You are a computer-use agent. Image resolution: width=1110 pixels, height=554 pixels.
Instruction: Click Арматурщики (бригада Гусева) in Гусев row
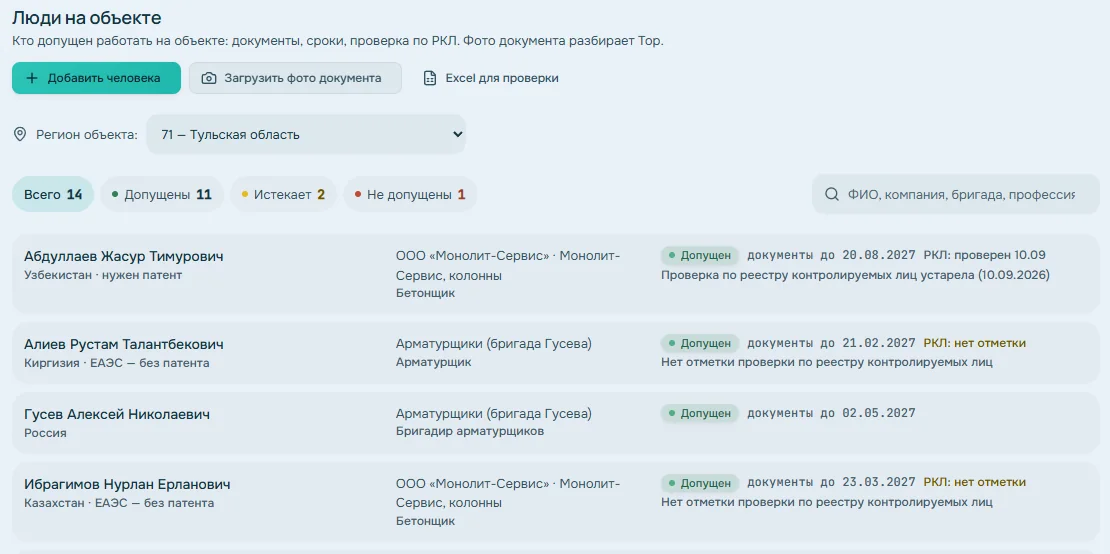click(494, 413)
